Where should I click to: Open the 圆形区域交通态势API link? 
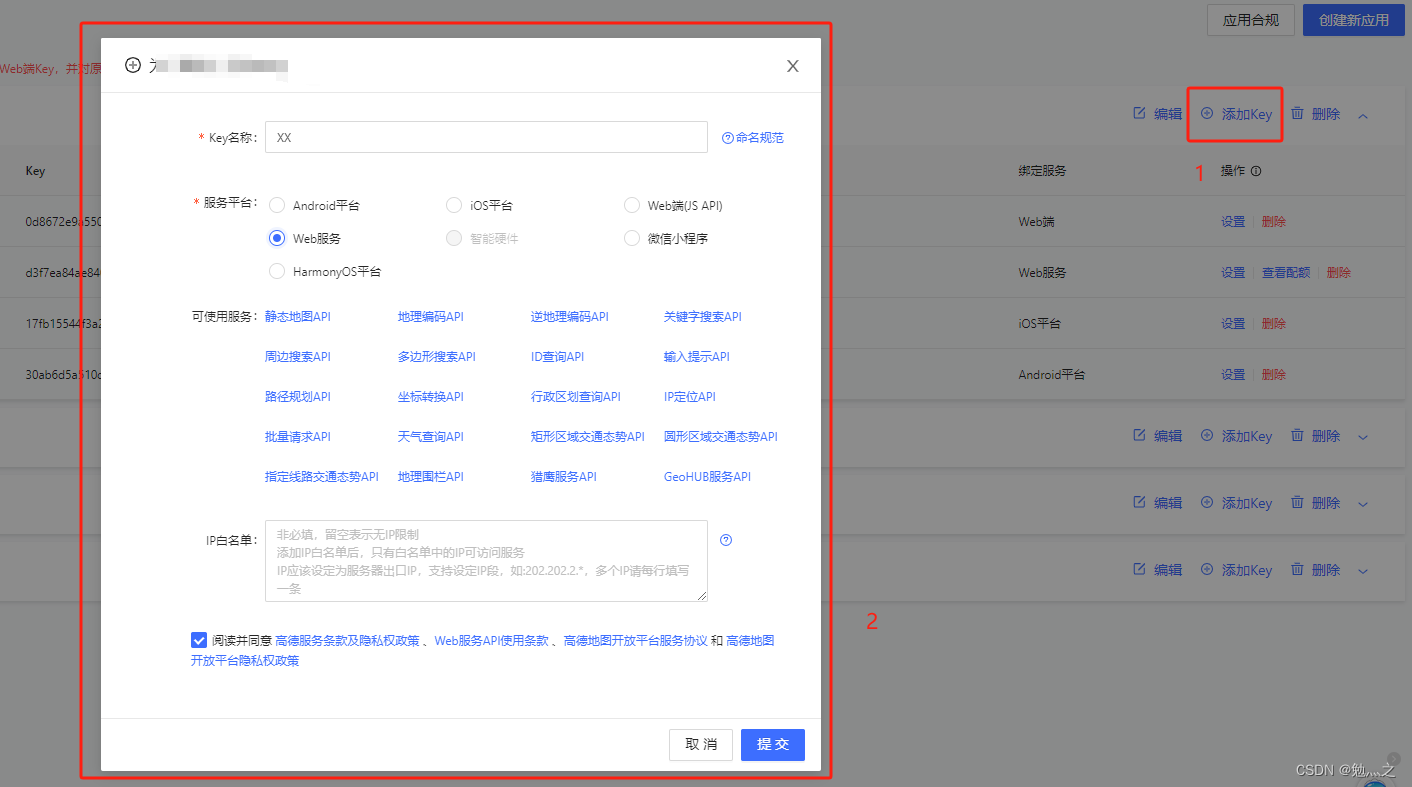pyautogui.click(x=721, y=436)
